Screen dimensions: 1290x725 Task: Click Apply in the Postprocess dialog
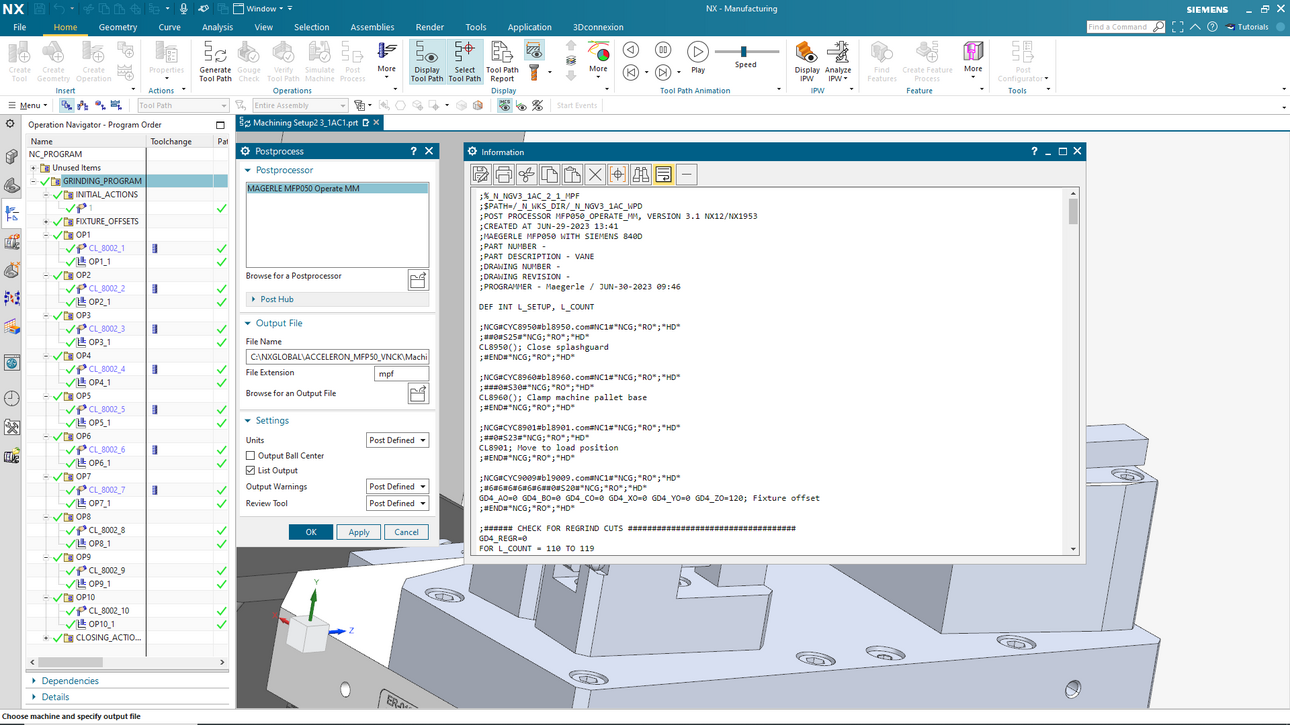pos(359,532)
